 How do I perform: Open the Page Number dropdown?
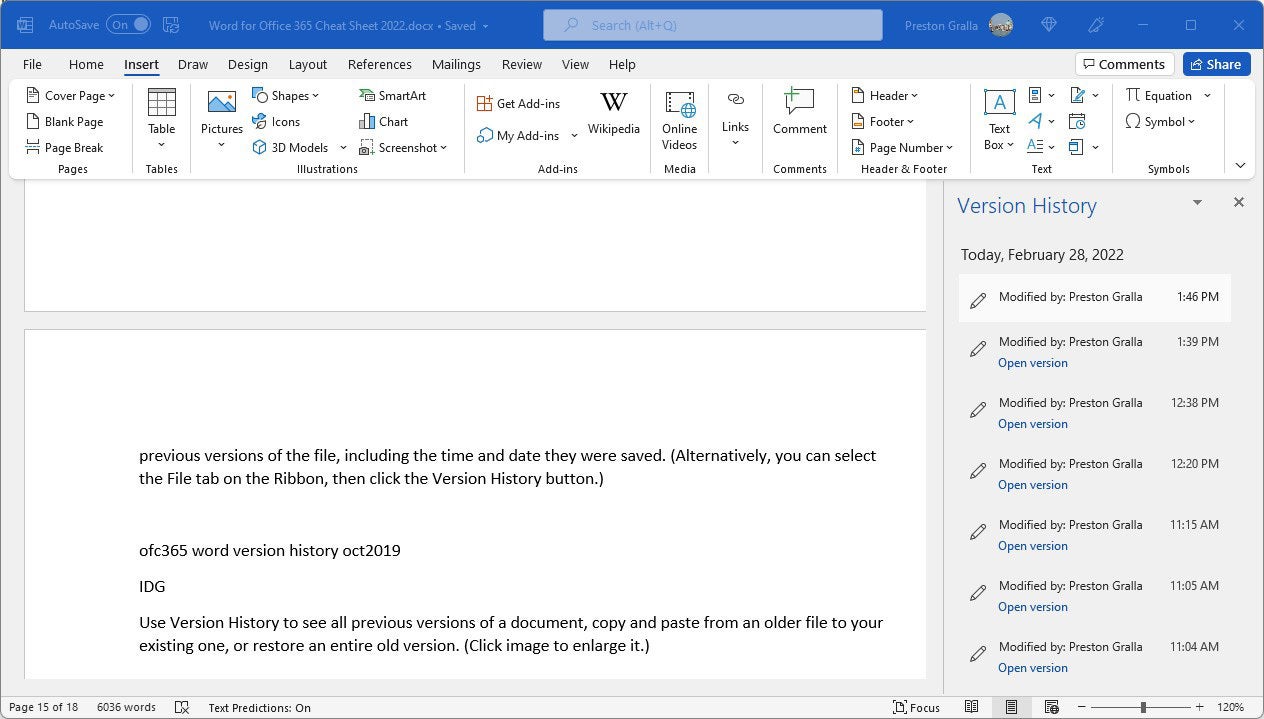(x=902, y=148)
